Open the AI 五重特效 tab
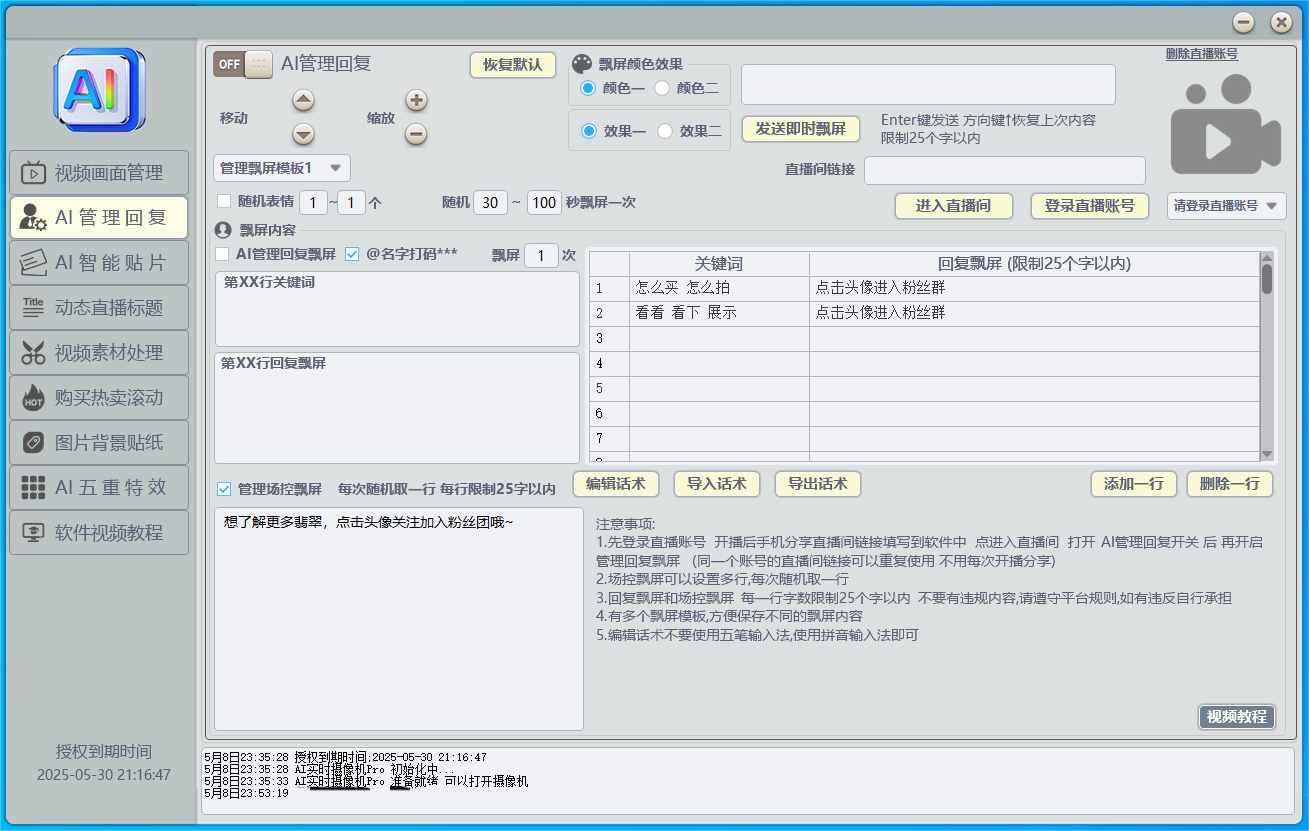This screenshot has height=831, width=1309. (99, 488)
